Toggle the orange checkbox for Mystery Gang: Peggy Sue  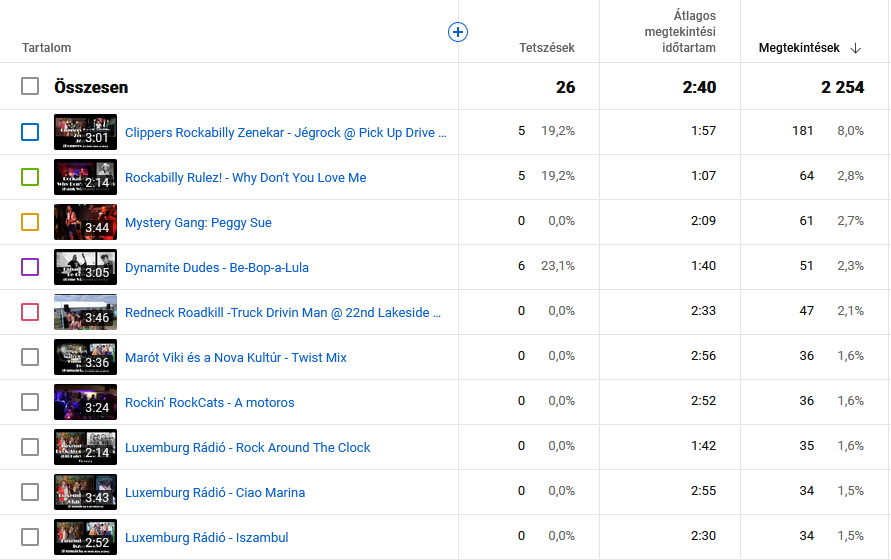30,222
